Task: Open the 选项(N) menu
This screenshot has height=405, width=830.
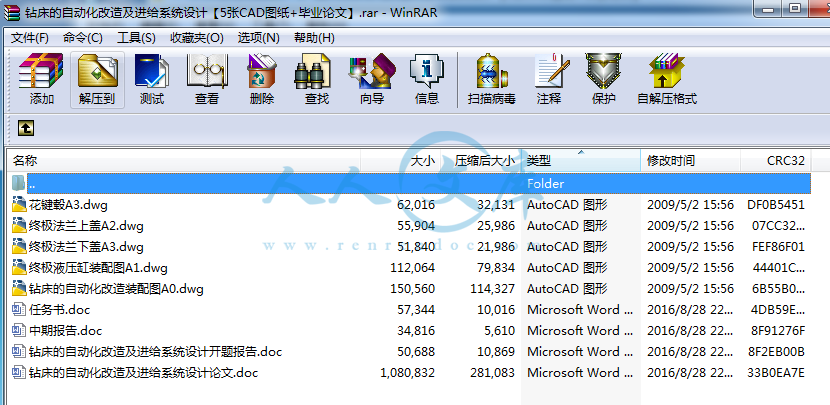Action: pyautogui.click(x=258, y=38)
